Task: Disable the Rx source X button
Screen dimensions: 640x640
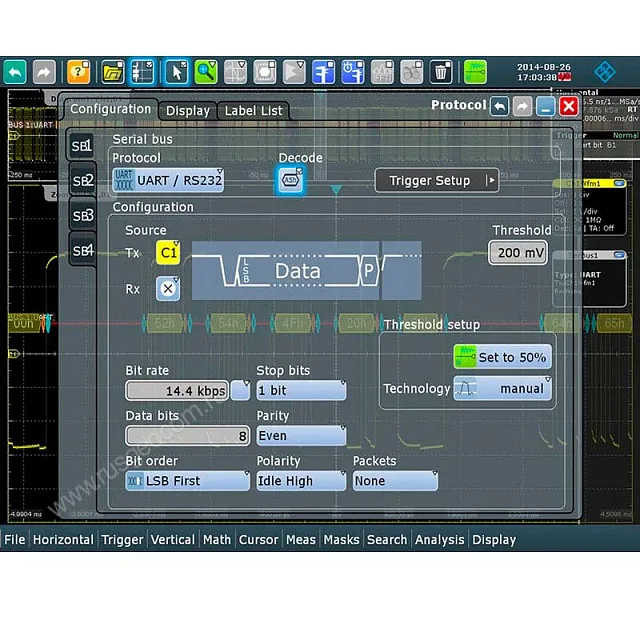Action: coord(168,289)
